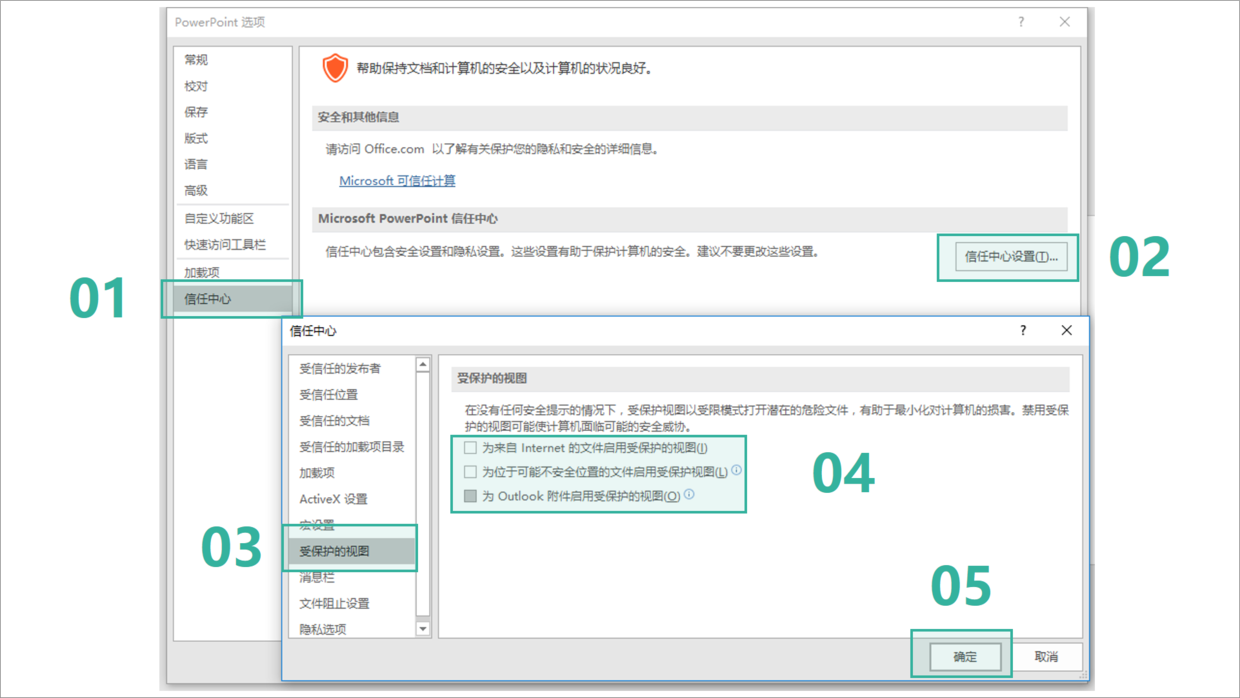This screenshot has width=1240, height=698.
Task: Click the 取消 button in 信任中心
Action: click(1046, 657)
